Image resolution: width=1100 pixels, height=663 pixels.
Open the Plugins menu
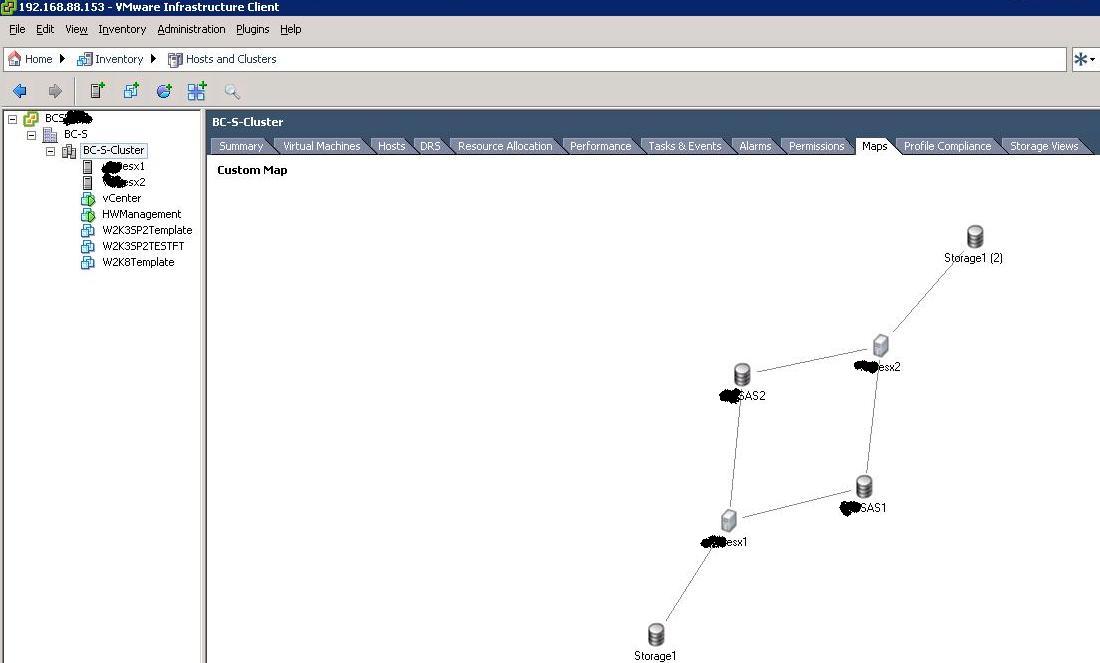click(253, 29)
